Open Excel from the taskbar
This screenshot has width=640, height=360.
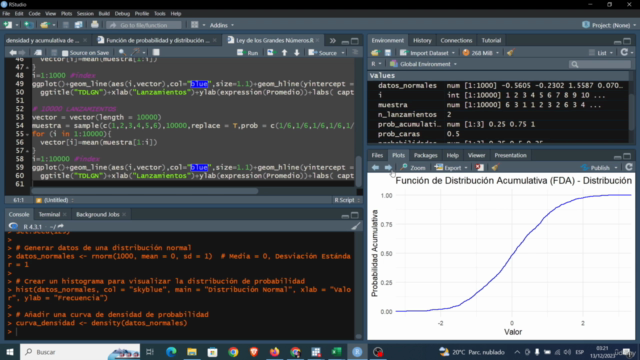click(336, 352)
